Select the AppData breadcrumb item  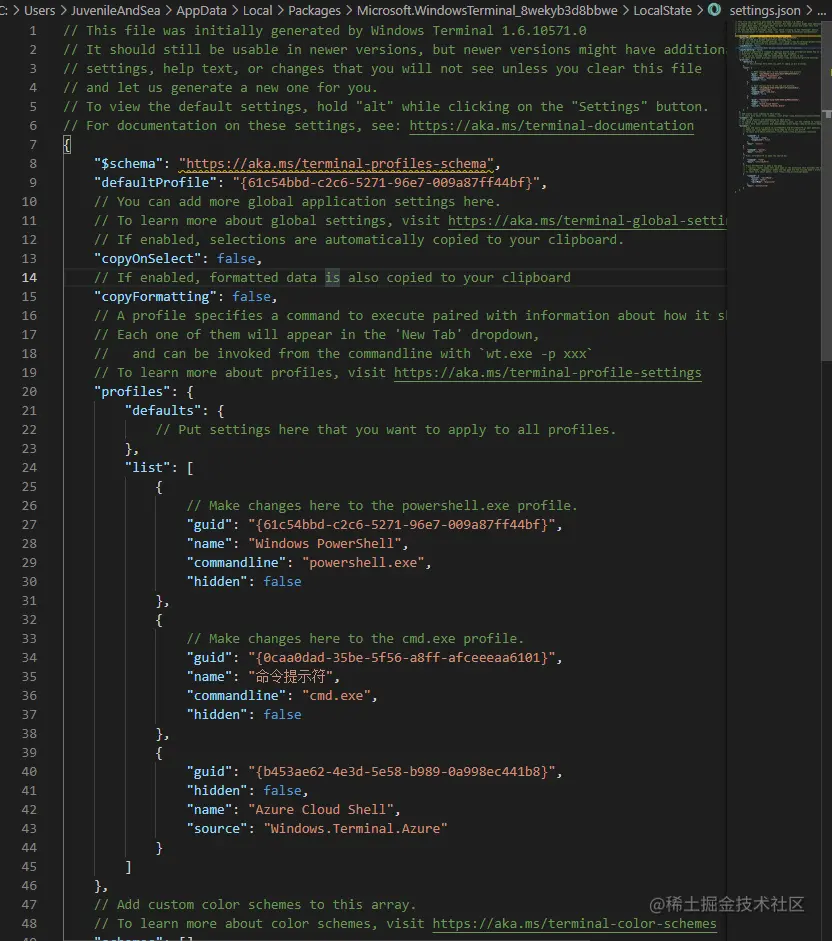tap(201, 10)
